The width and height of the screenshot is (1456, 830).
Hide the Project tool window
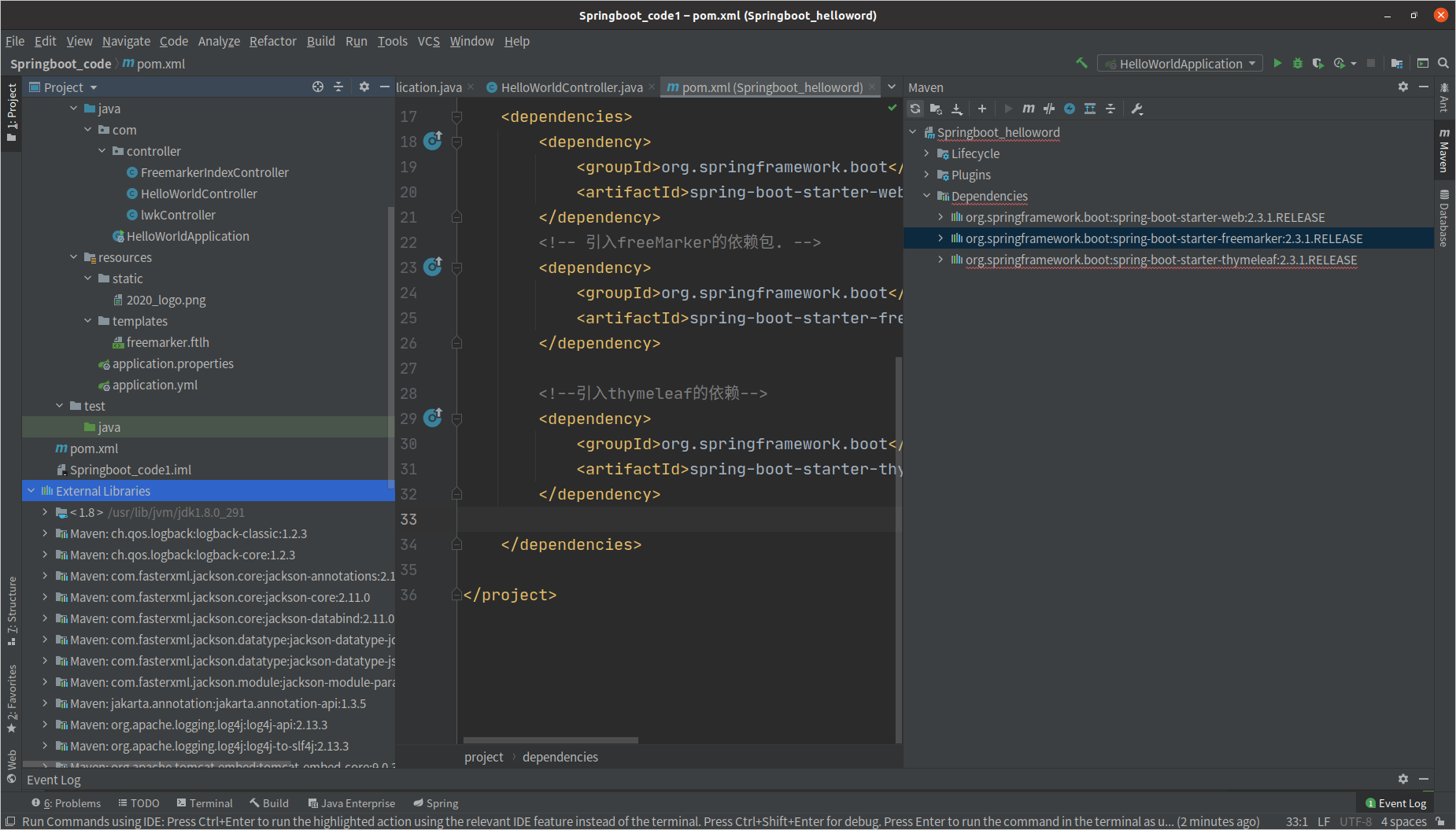click(385, 87)
